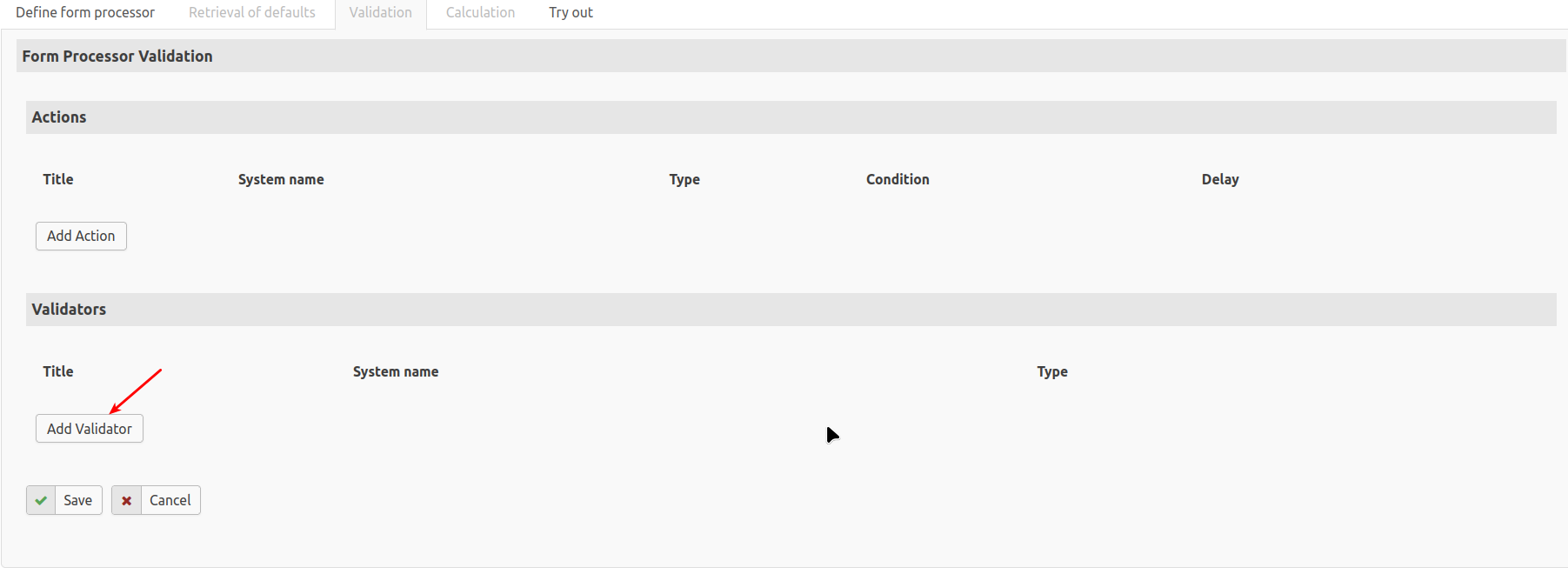Click the Type column header under Actions
Screen dimensions: 1568x574
684,179
